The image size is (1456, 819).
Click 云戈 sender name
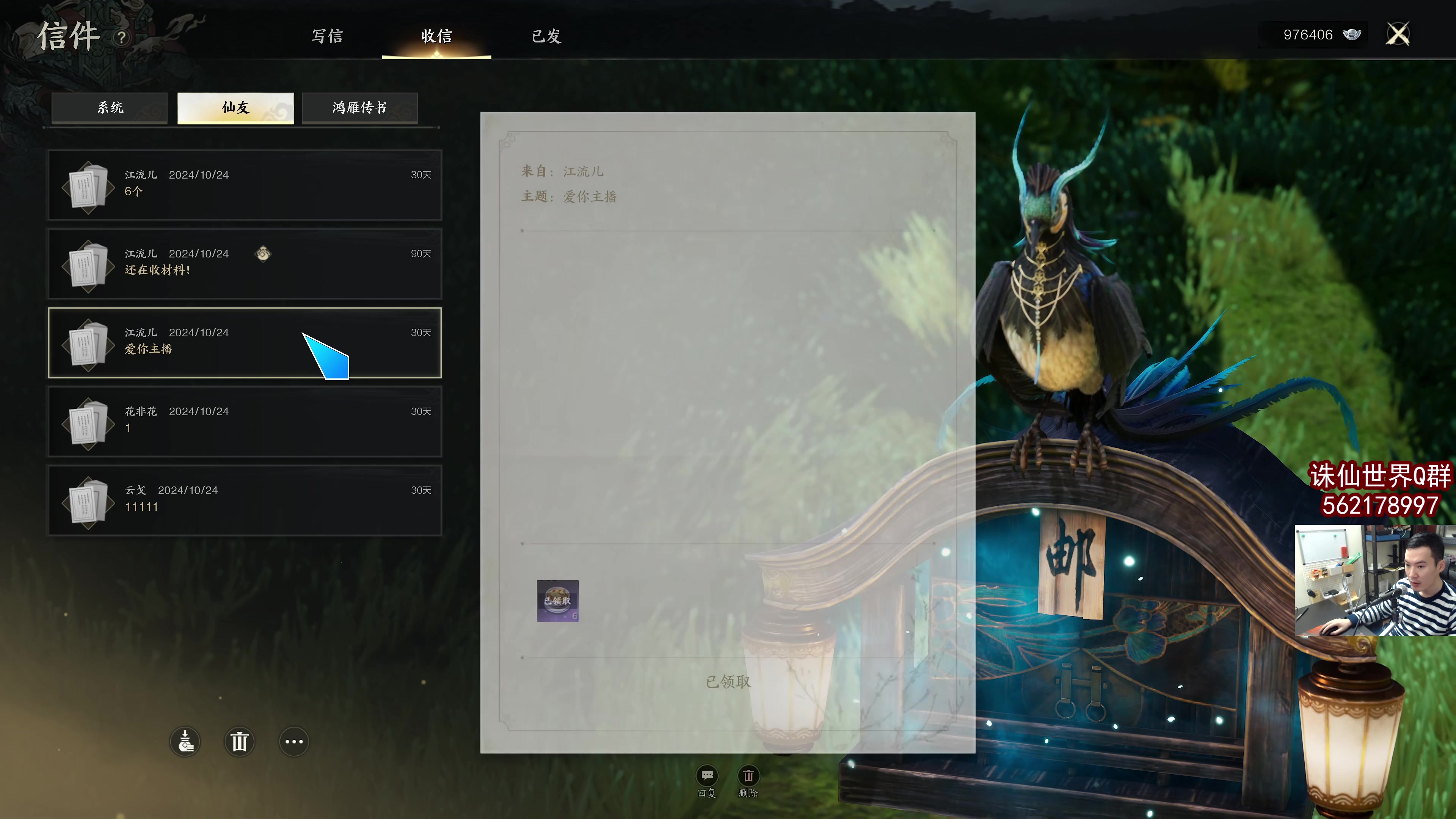pos(135,490)
